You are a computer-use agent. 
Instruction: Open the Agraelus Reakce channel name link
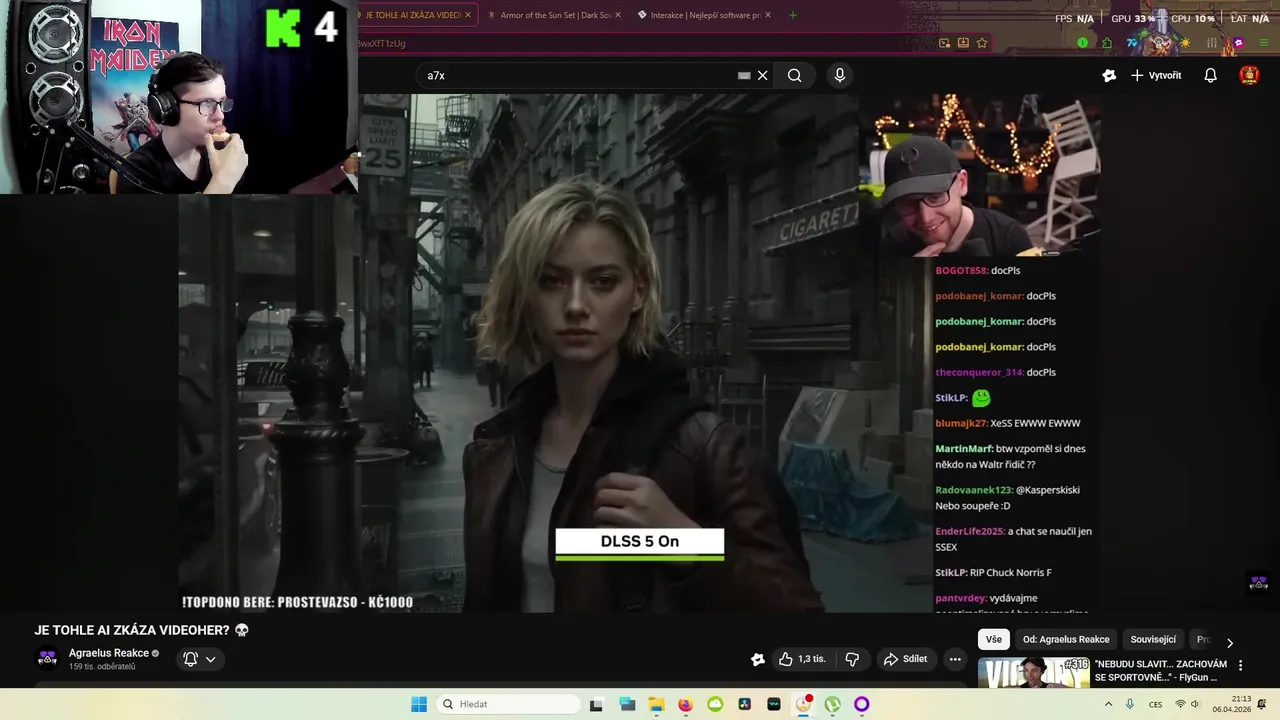(x=109, y=653)
